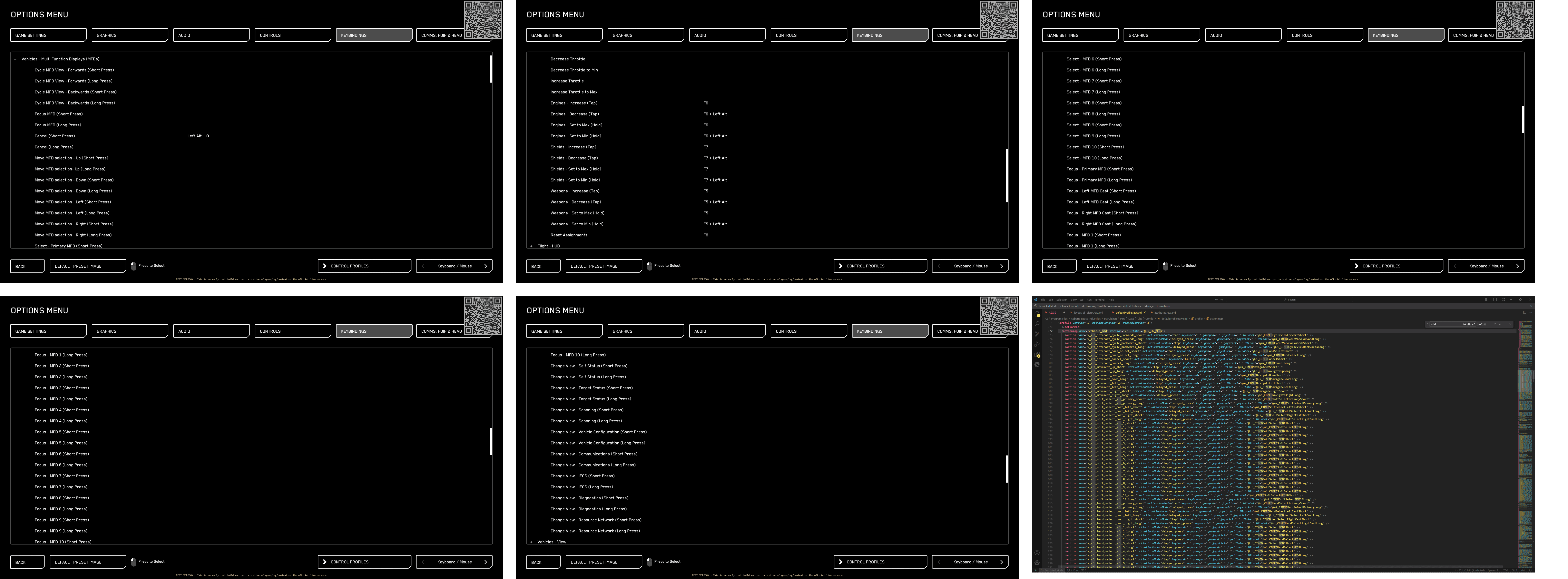Image resolution: width=1568 pixels, height=579 pixels.
Task: Expand the Vehicles - View category
Action: coord(531,542)
